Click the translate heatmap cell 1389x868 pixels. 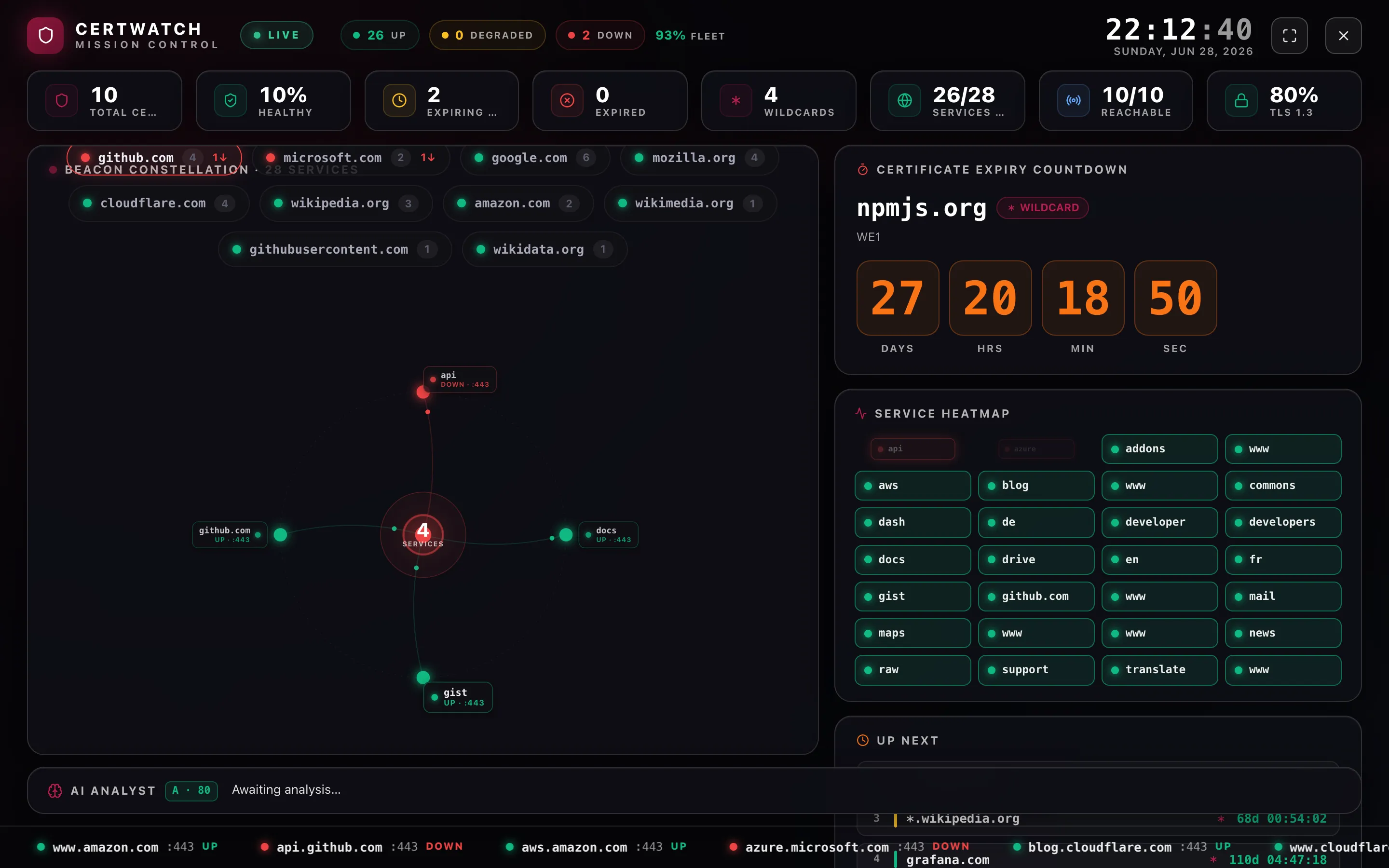pos(1159,670)
